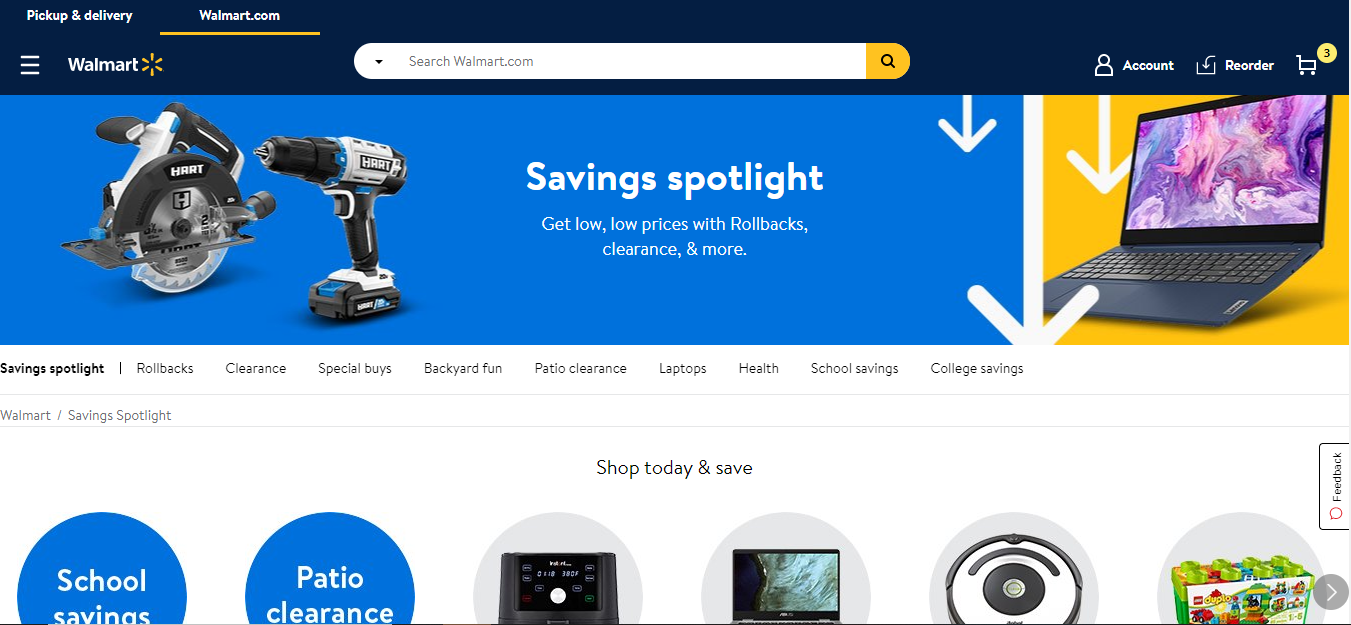The image size is (1351, 625).
Task: Click inside the Search Walmart.com field
Action: coord(630,61)
